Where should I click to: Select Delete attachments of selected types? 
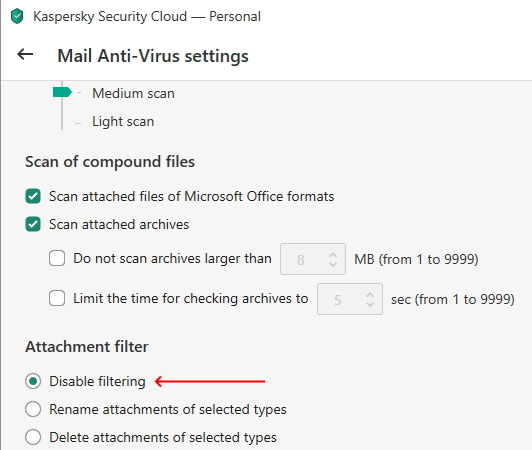(x=33, y=437)
